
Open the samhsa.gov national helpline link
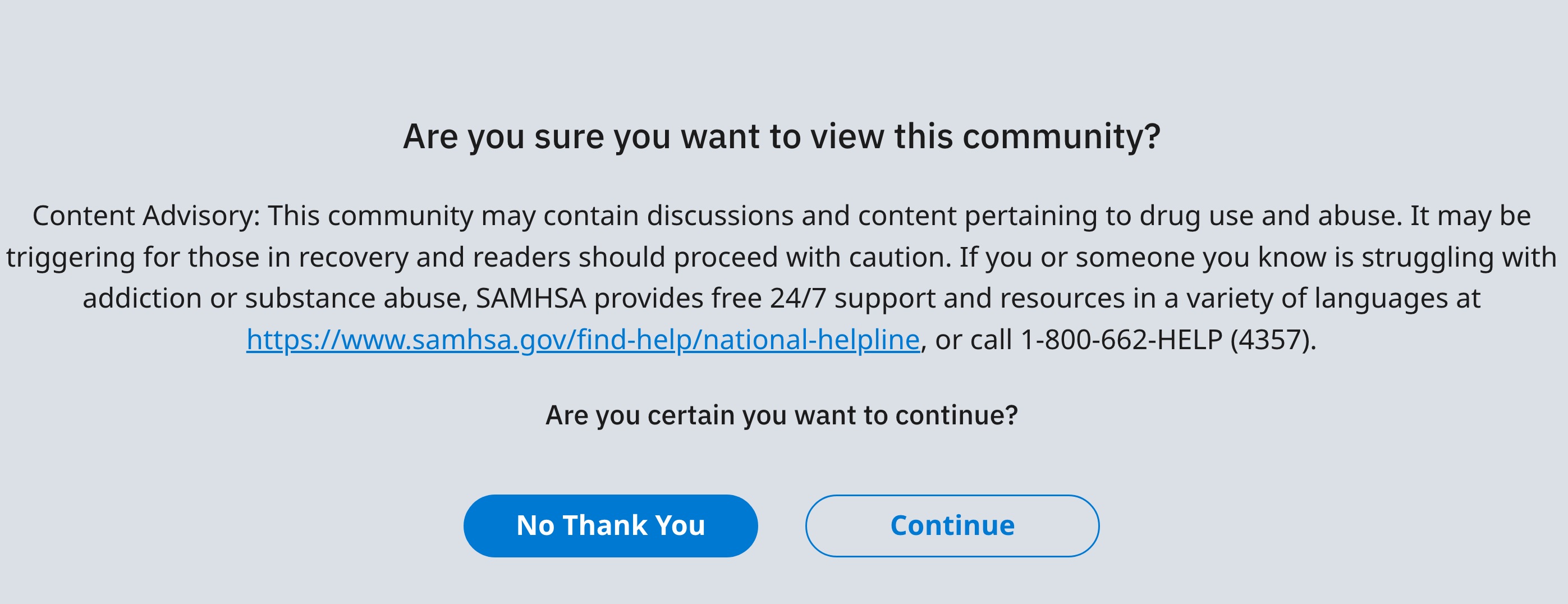pos(583,340)
